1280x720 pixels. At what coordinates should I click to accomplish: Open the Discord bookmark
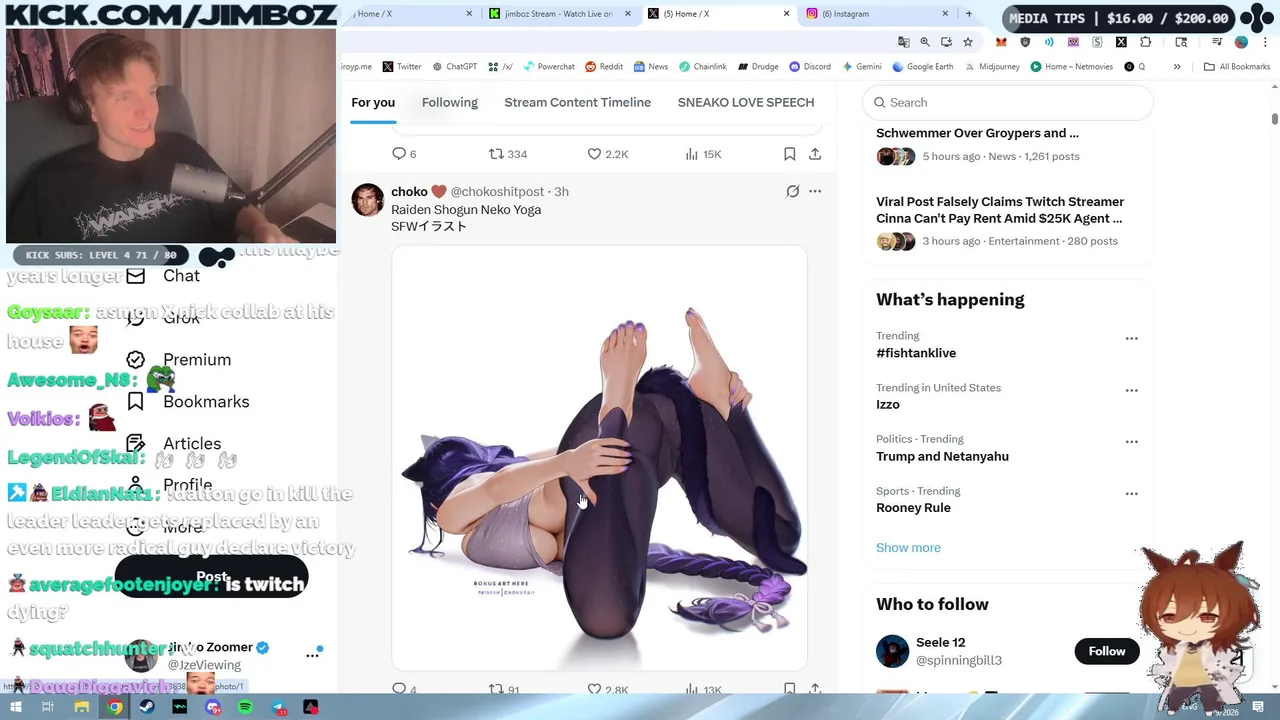(810, 67)
